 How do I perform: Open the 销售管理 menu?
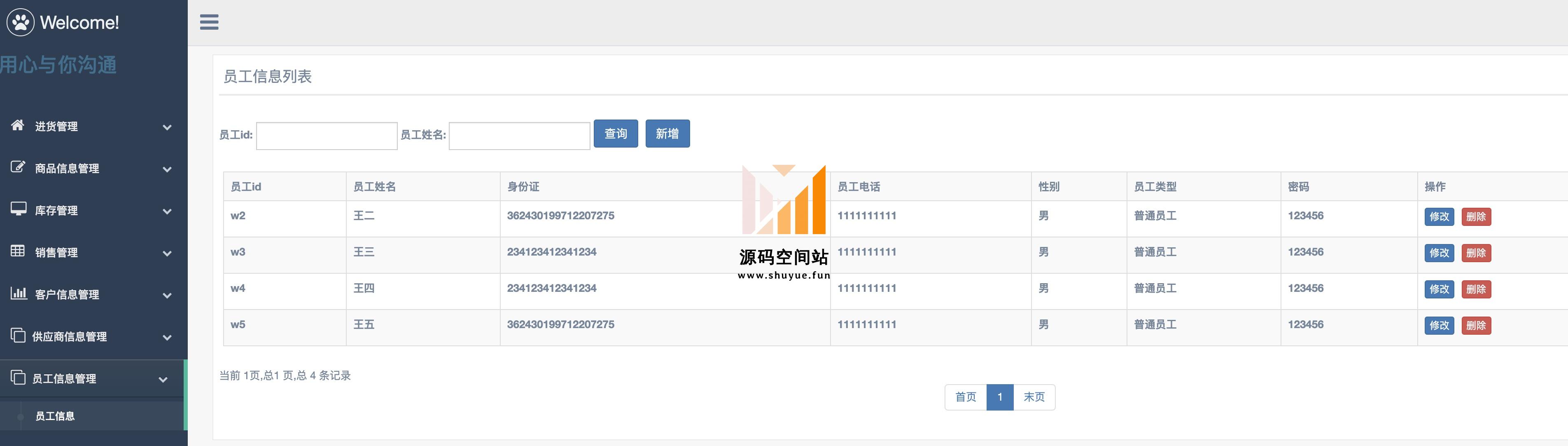click(94, 253)
